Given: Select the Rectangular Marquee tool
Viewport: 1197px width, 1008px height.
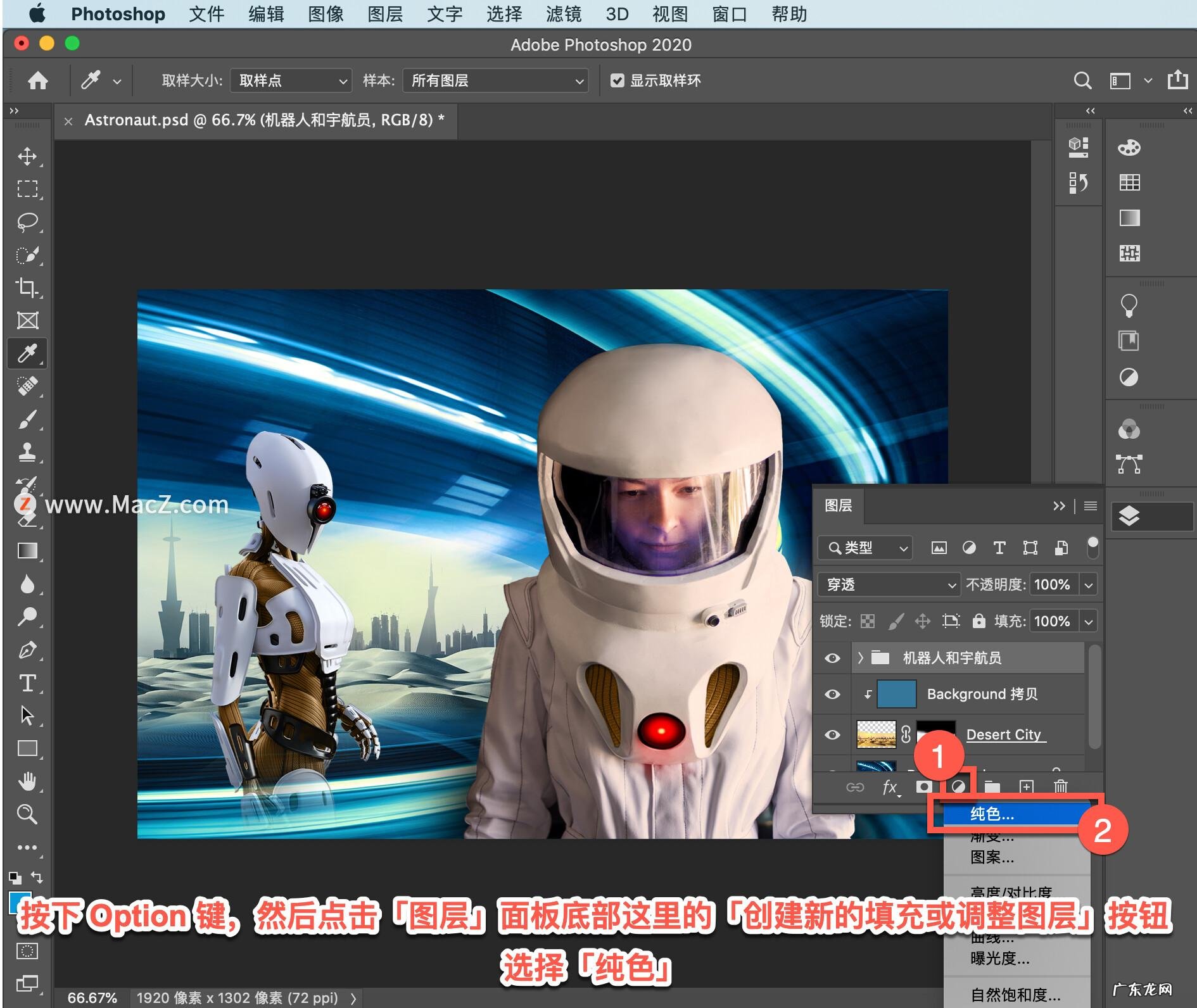Looking at the screenshot, I should click(x=27, y=189).
